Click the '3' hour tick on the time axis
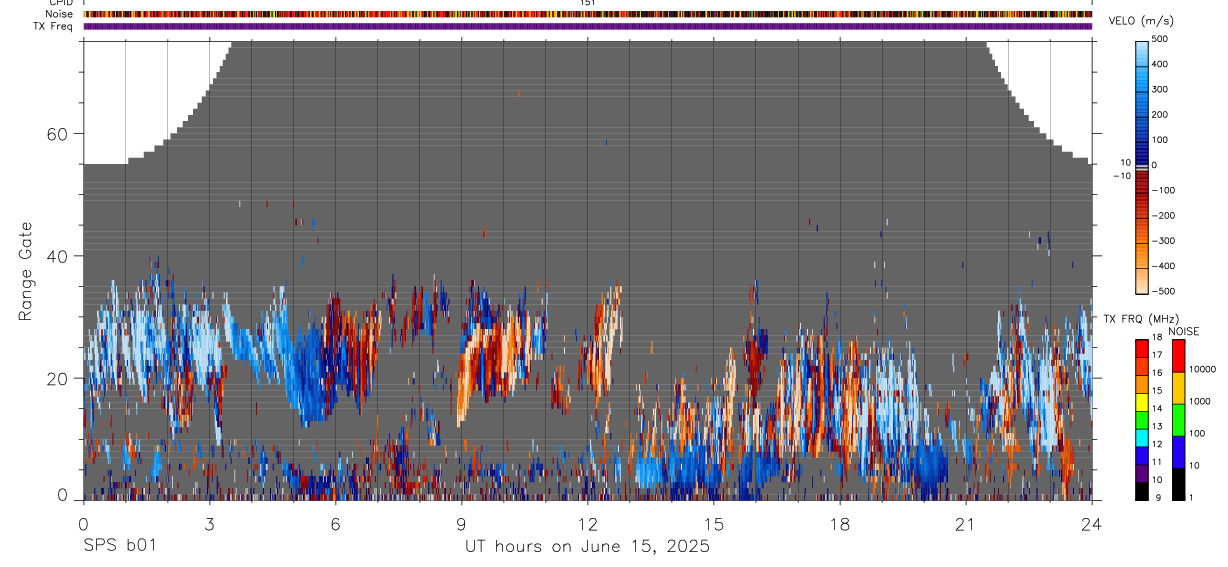The image size is (1228, 567). pos(209,524)
